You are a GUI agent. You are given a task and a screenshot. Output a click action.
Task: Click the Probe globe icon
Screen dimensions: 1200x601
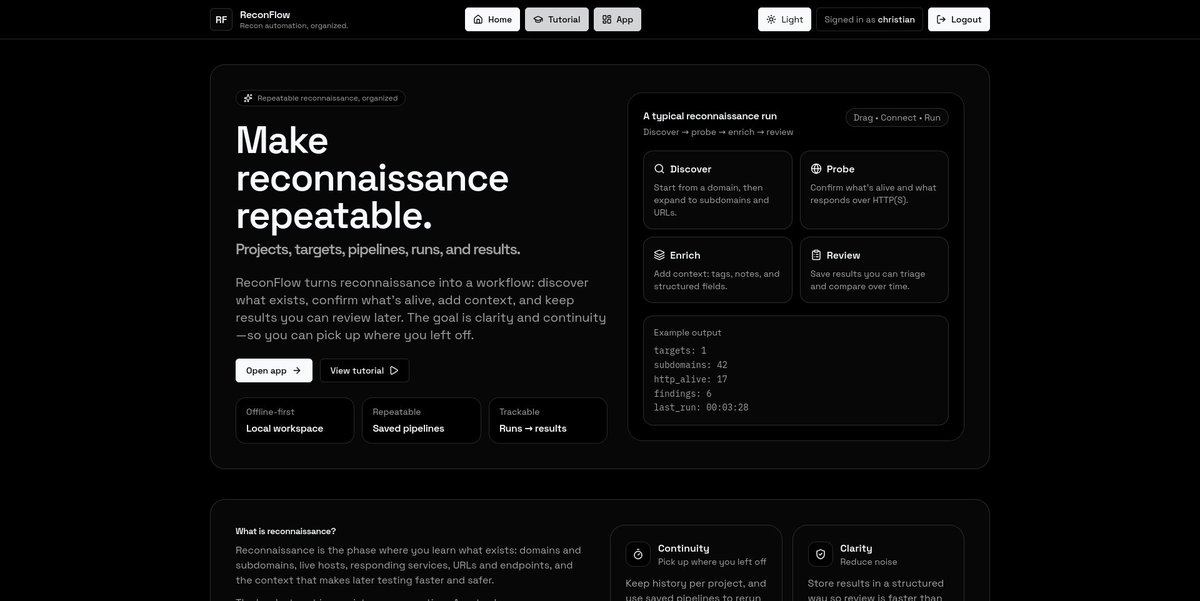click(x=816, y=169)
